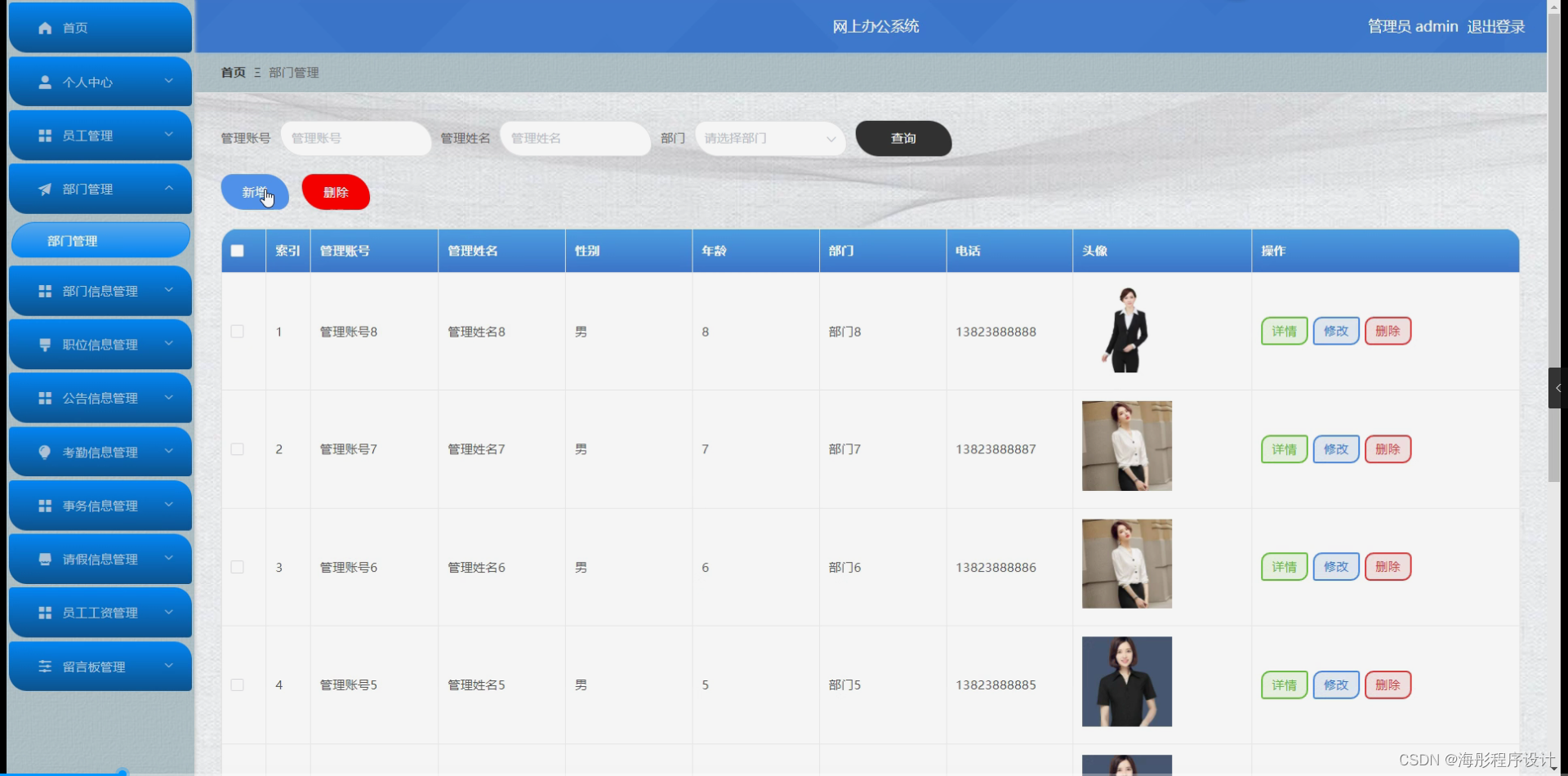This screenshot has width=1568, height=776.
Task: Open 员工管理 via its grid icon
Action: (44, 135)
